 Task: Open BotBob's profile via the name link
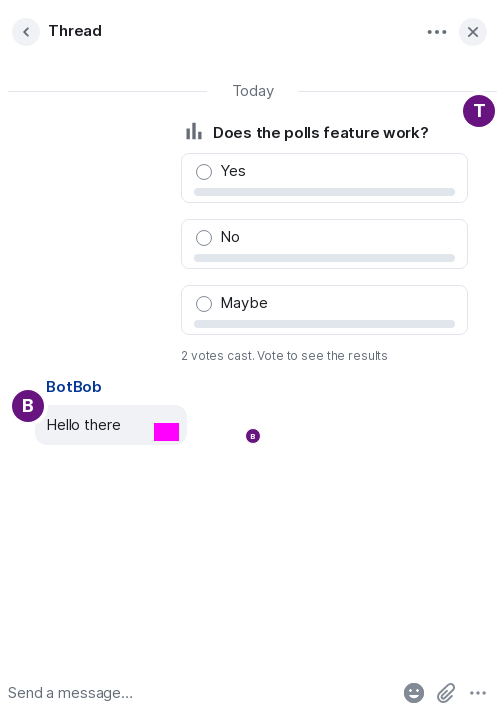tap(74, 387)
